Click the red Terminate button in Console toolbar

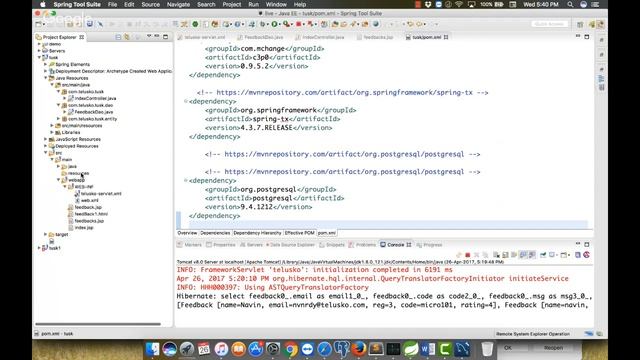468,255
